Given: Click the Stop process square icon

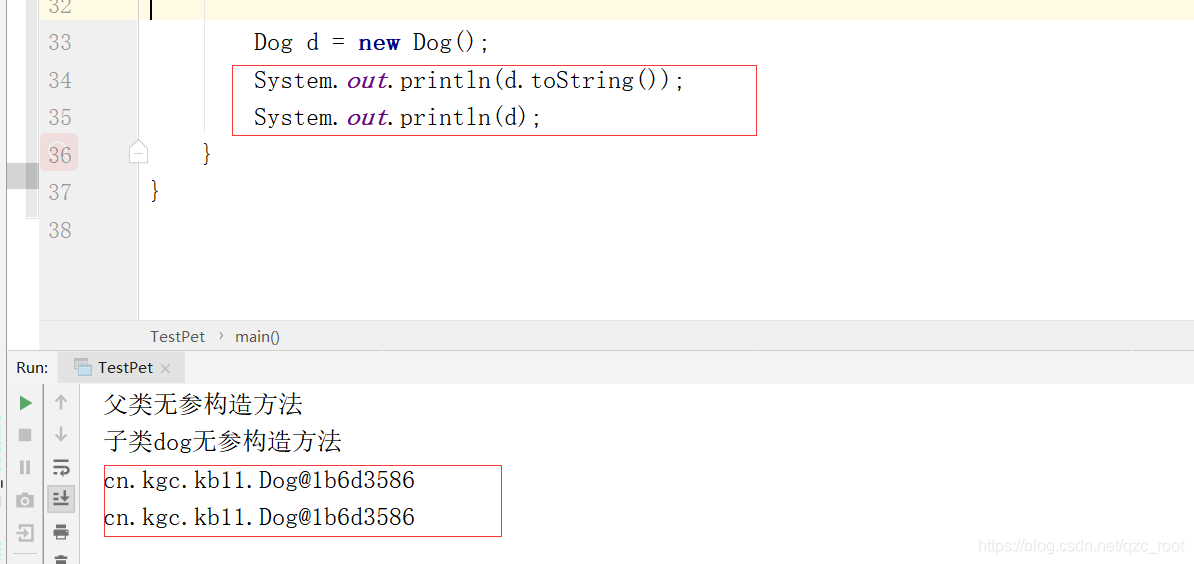Looking at the screenshot, I should coord(25,435).
